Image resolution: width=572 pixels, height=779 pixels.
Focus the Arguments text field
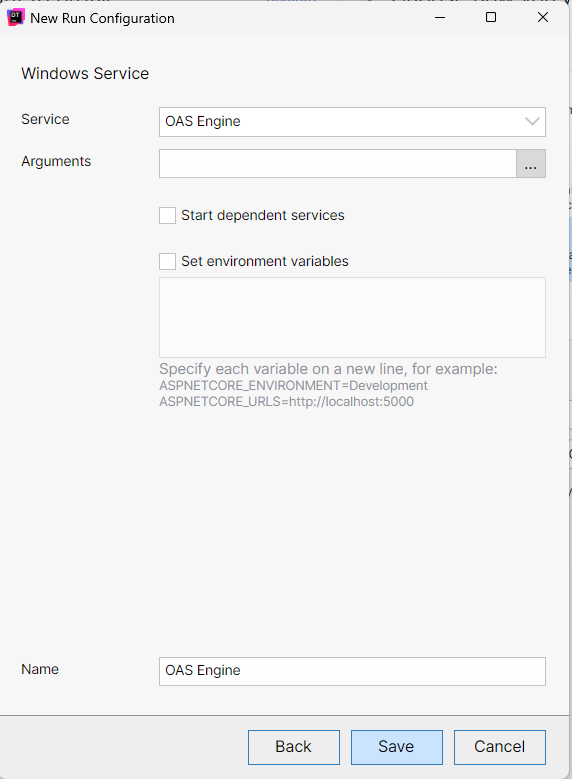pos(338,163)
